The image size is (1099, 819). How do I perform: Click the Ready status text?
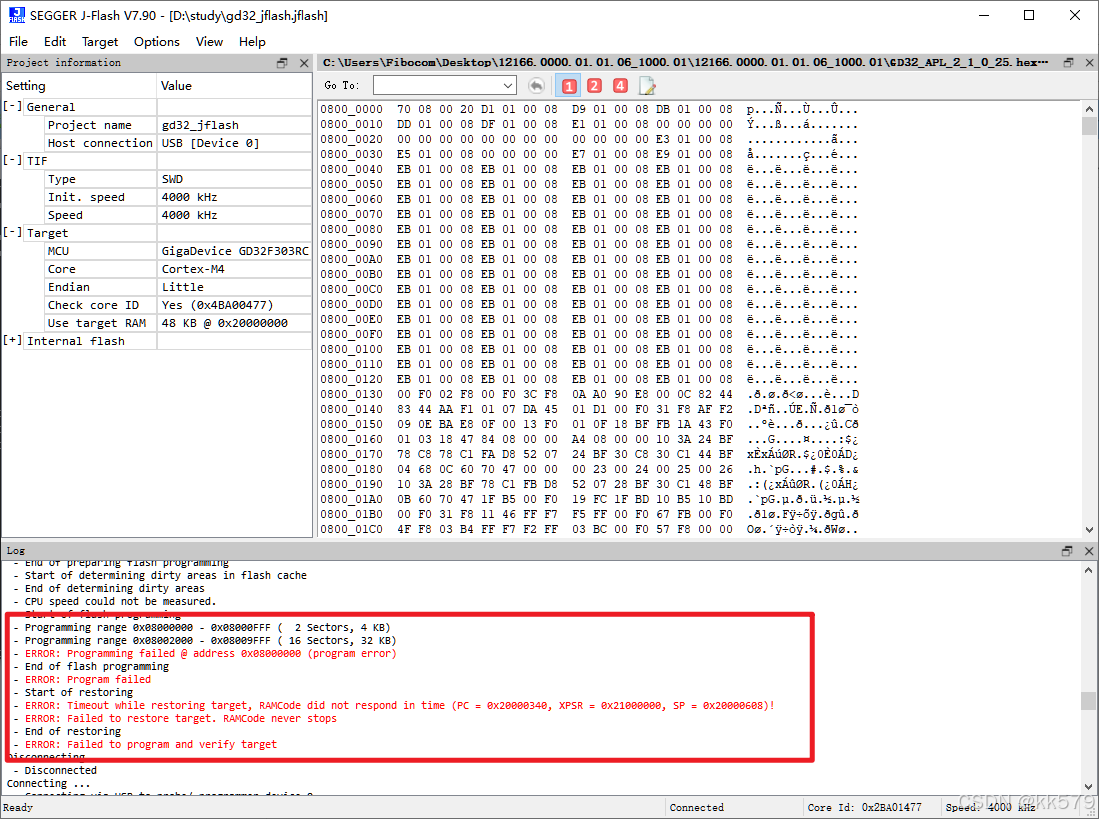(x=19, y=807)
